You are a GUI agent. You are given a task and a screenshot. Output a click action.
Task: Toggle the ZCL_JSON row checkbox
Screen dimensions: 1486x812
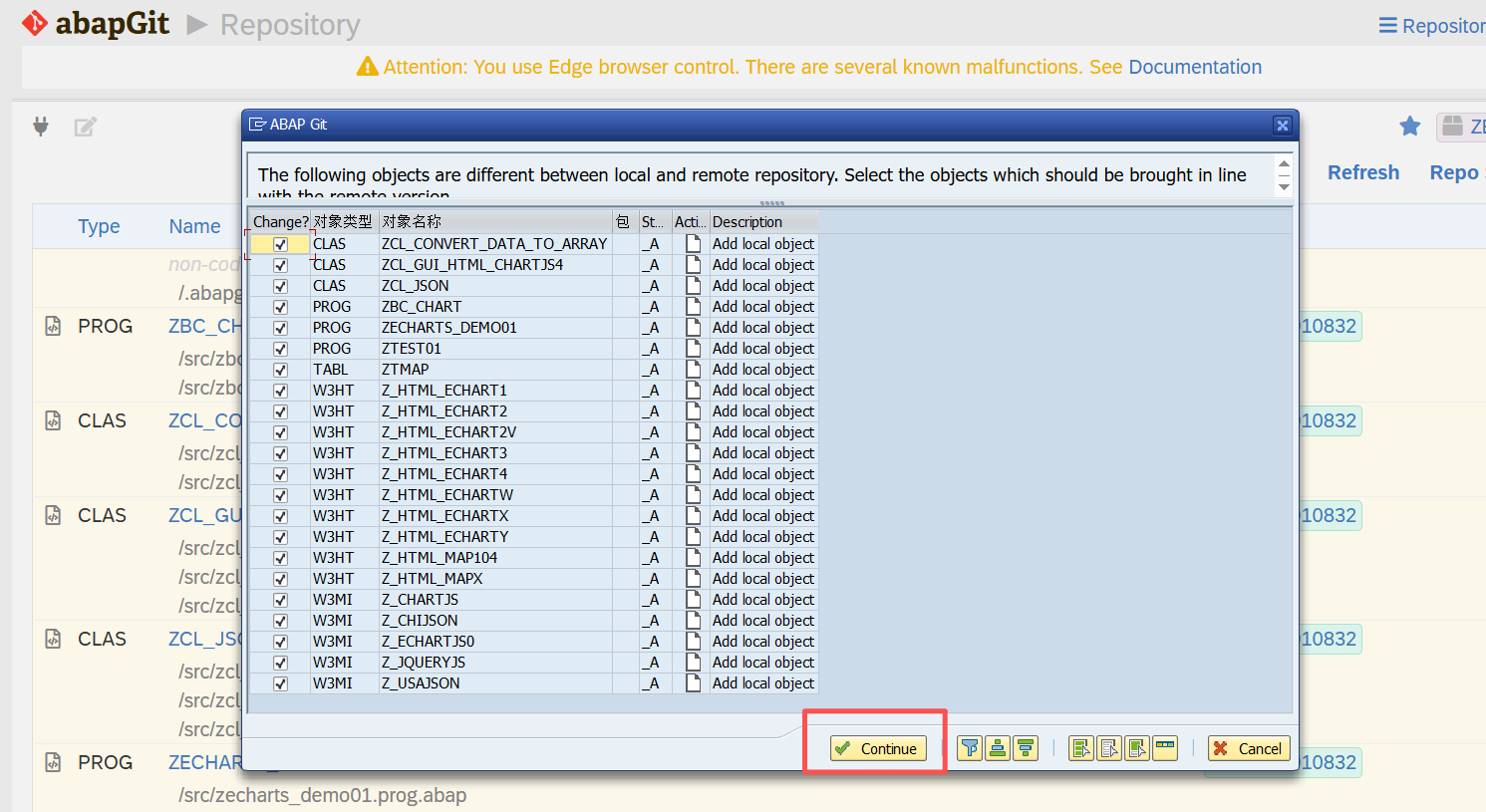click(280, 286)
